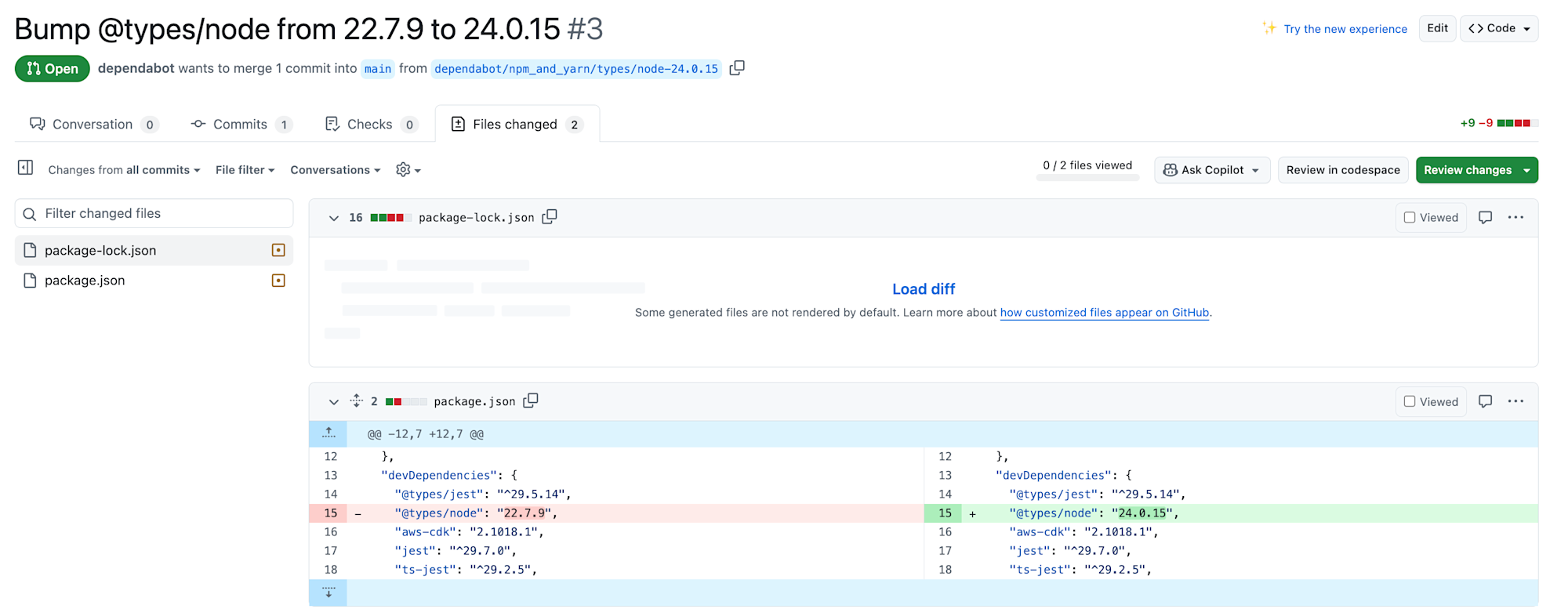This screenshot has height=616, width=1568.
Task: Open the diff settings gear menu
Action: point(408,170)
